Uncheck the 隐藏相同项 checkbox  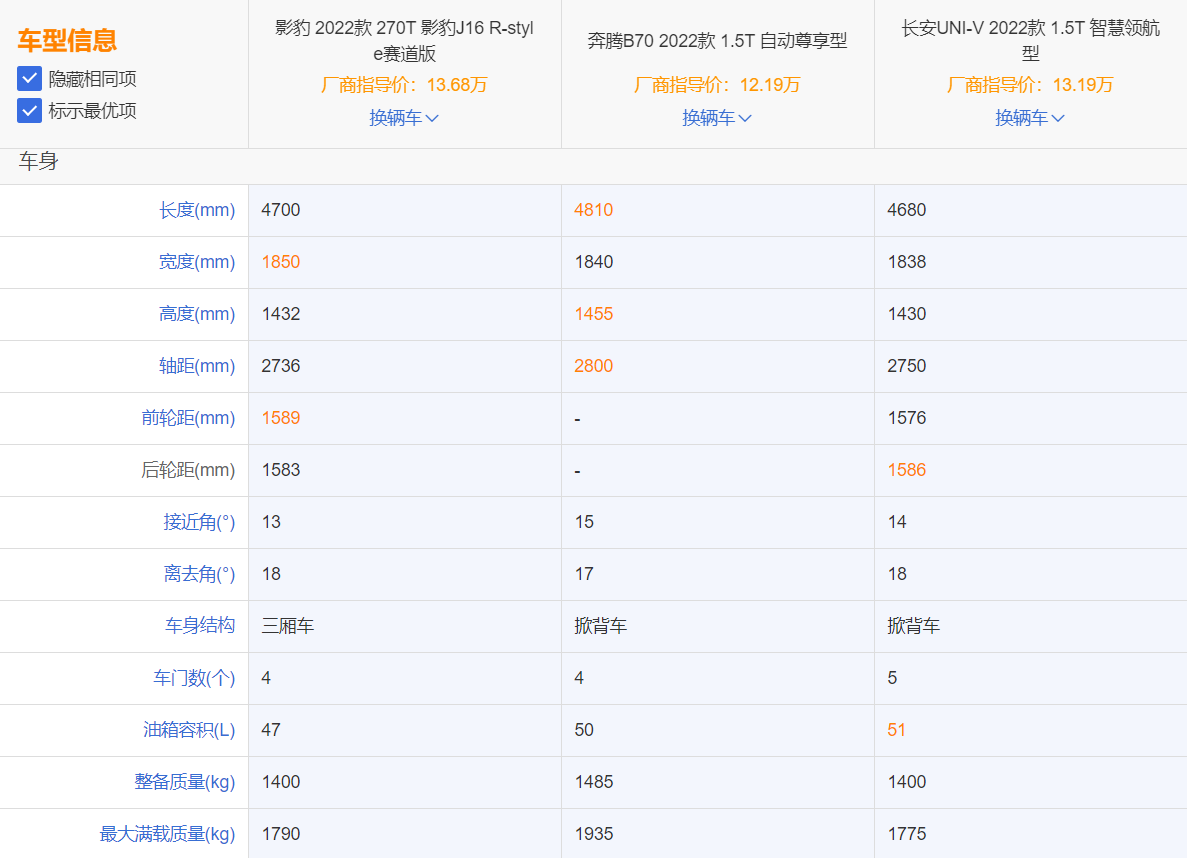[29, 78]
